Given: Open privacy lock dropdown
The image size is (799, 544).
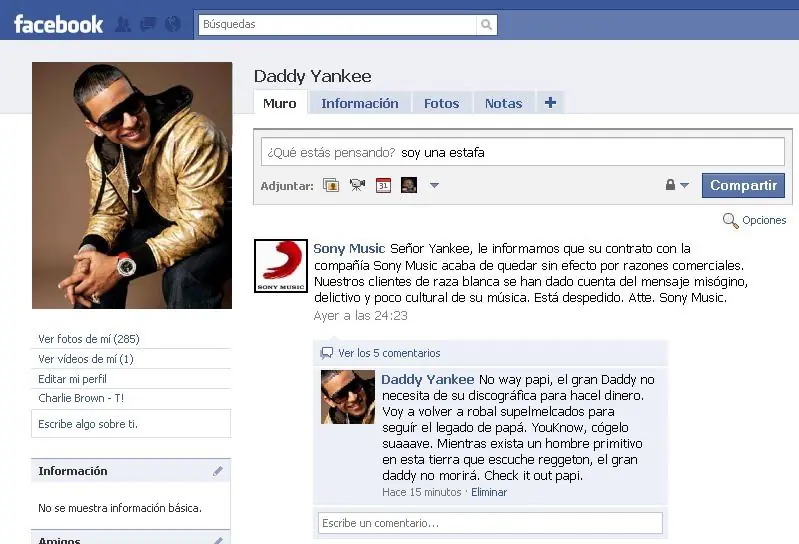Looking at the screenshot, I should click(x=677, y=185).
